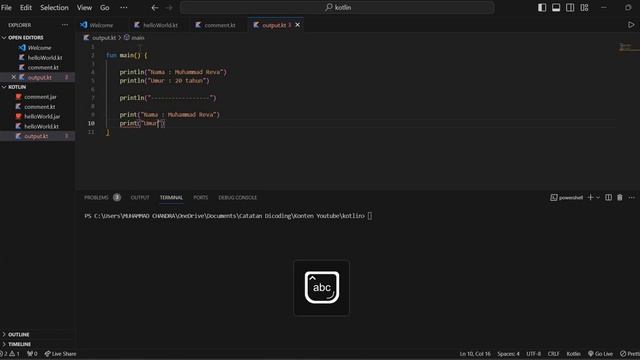Kill terminal with the trash icon
The height and width of the screenshot is (360, 640).
[620, 198]
